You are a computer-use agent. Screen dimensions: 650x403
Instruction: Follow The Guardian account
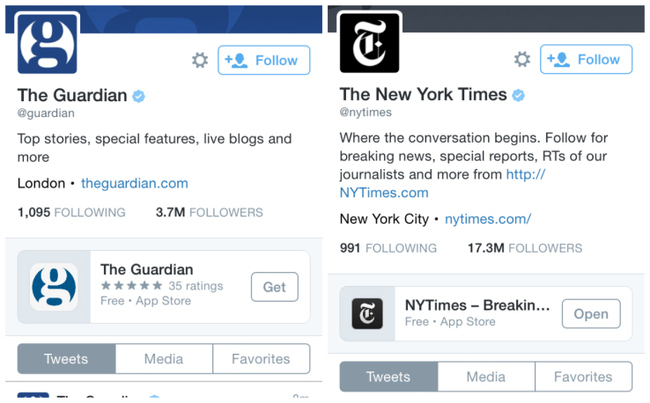click(264, 60)
